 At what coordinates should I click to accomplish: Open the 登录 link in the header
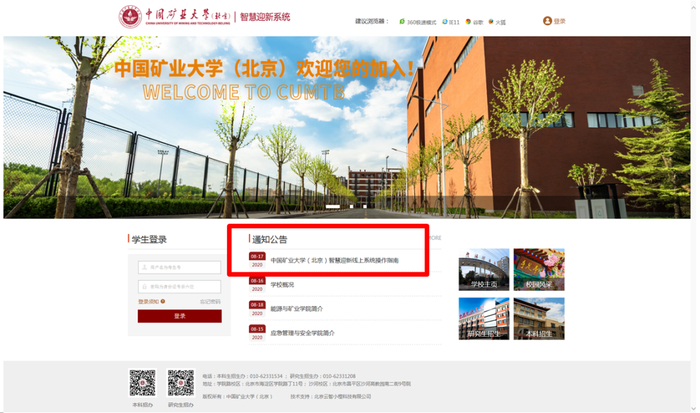coord(559,21)
